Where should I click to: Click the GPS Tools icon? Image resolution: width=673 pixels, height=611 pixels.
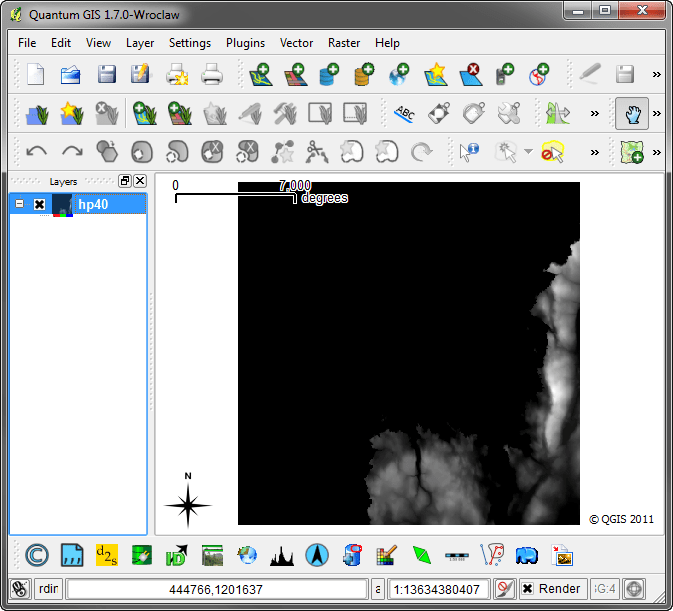504,74
